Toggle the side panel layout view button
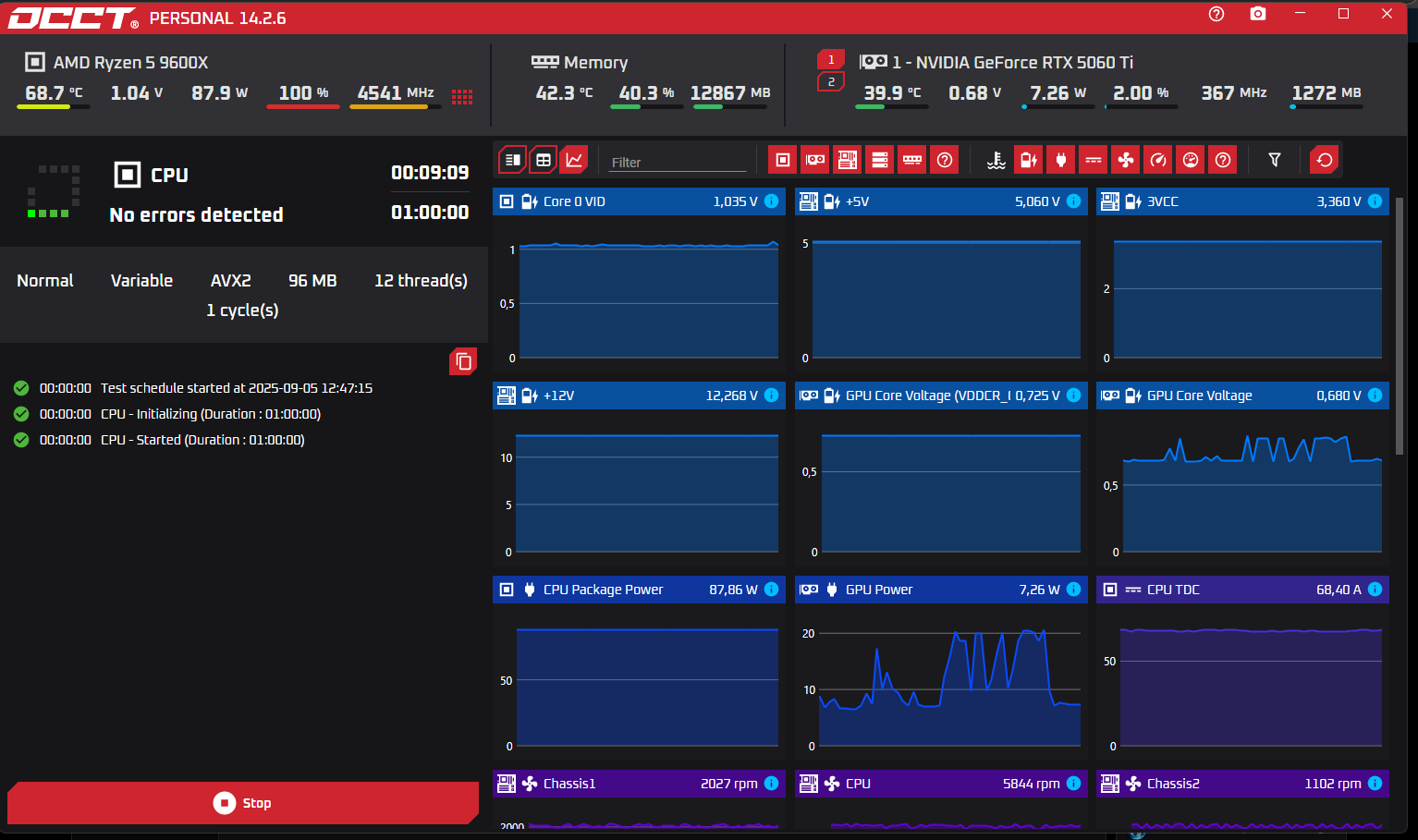The width and height of the screenshot is (1418, 840). [x=513, y=160]
